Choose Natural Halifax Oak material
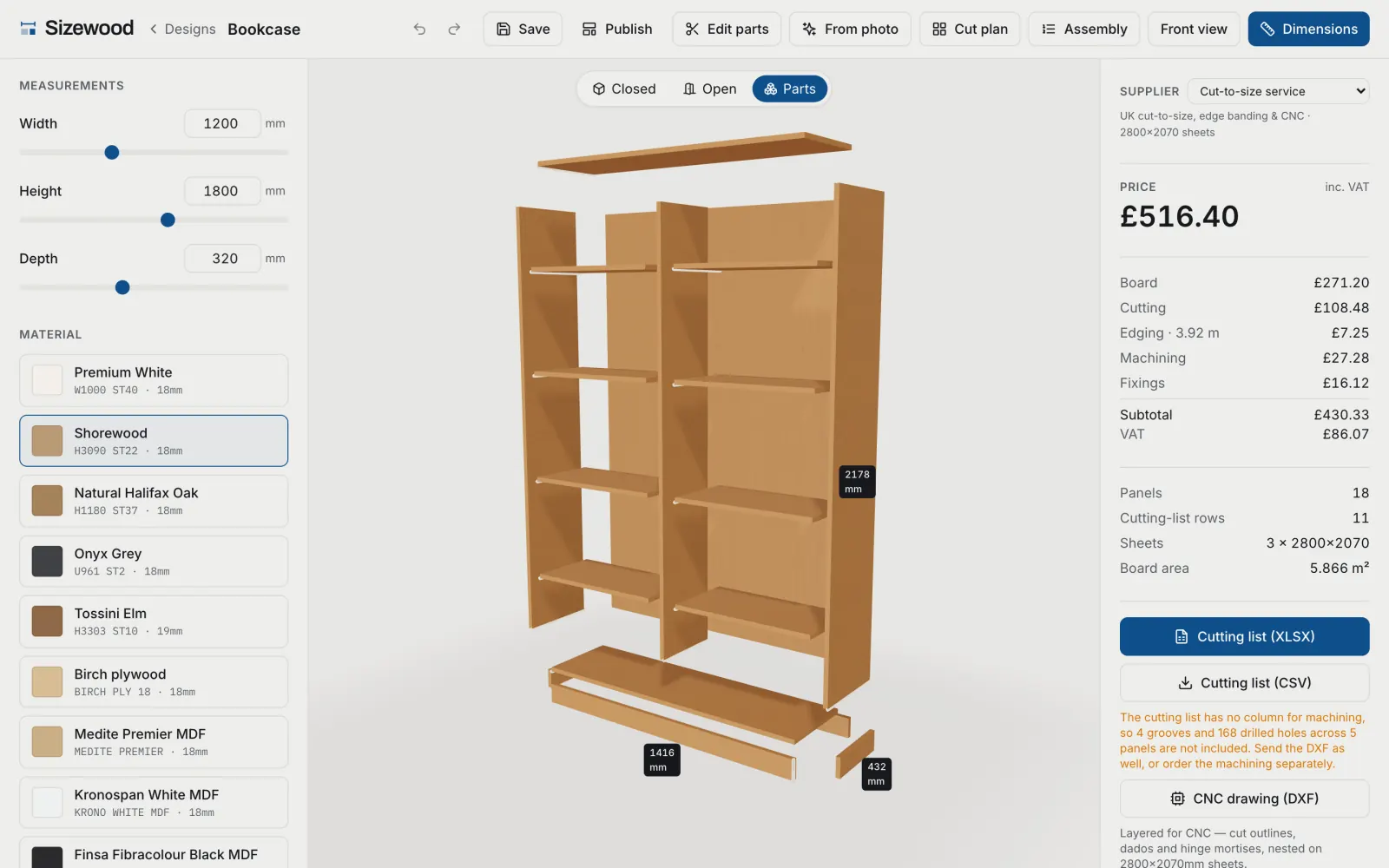The width and height of the screenshot is (1389, 868). (154, 501)
